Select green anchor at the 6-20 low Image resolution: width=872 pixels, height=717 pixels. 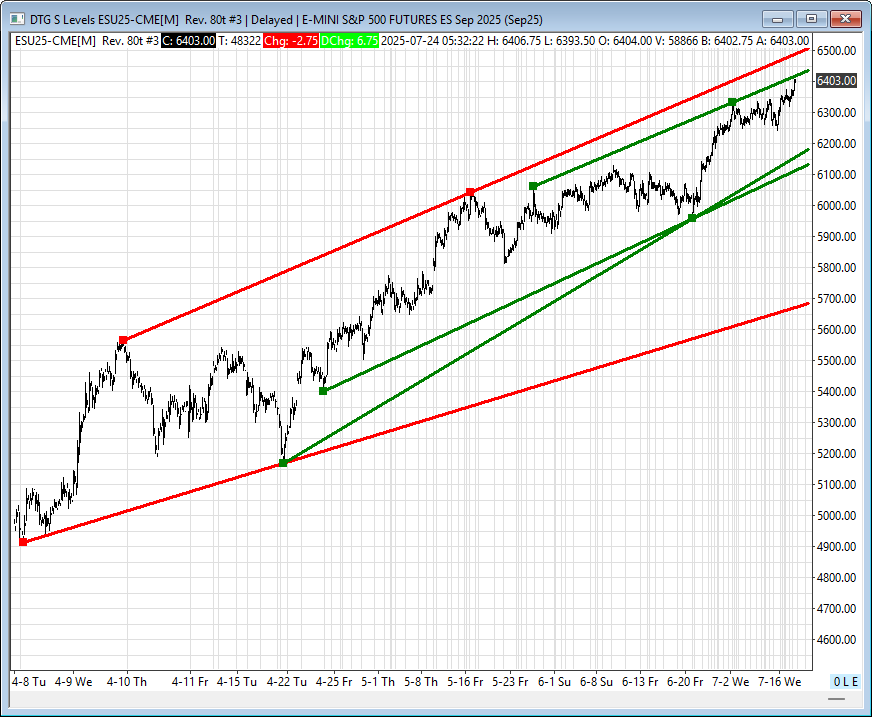(692, 219)
